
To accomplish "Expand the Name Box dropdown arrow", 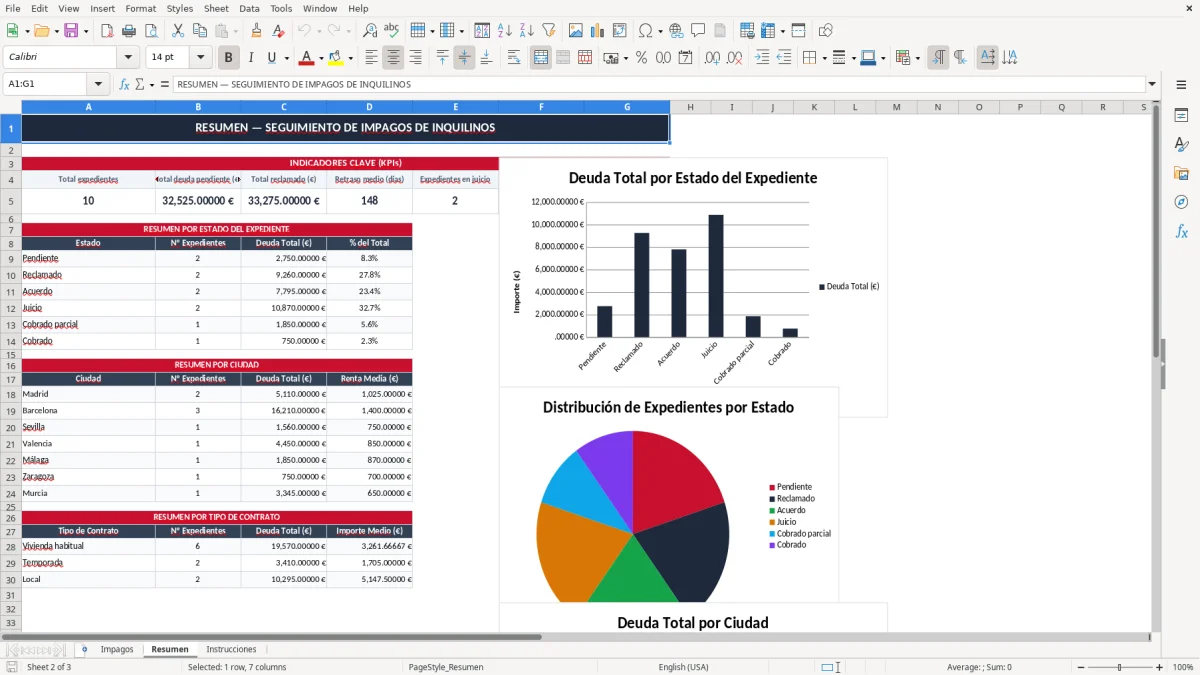I will [98, 84].
